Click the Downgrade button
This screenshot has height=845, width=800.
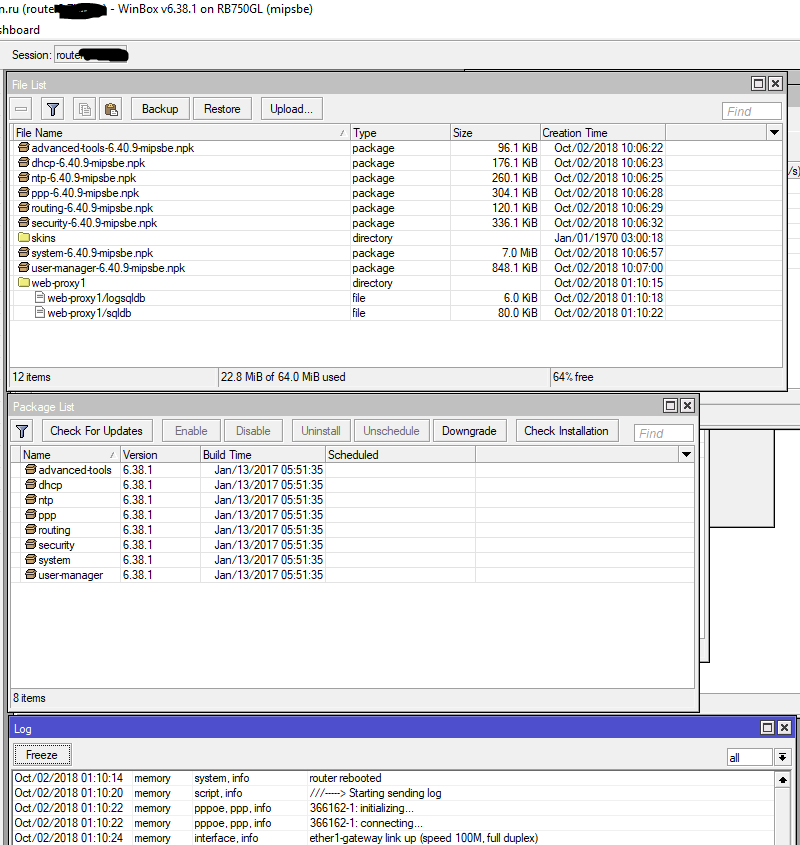(x=469, y=431)
